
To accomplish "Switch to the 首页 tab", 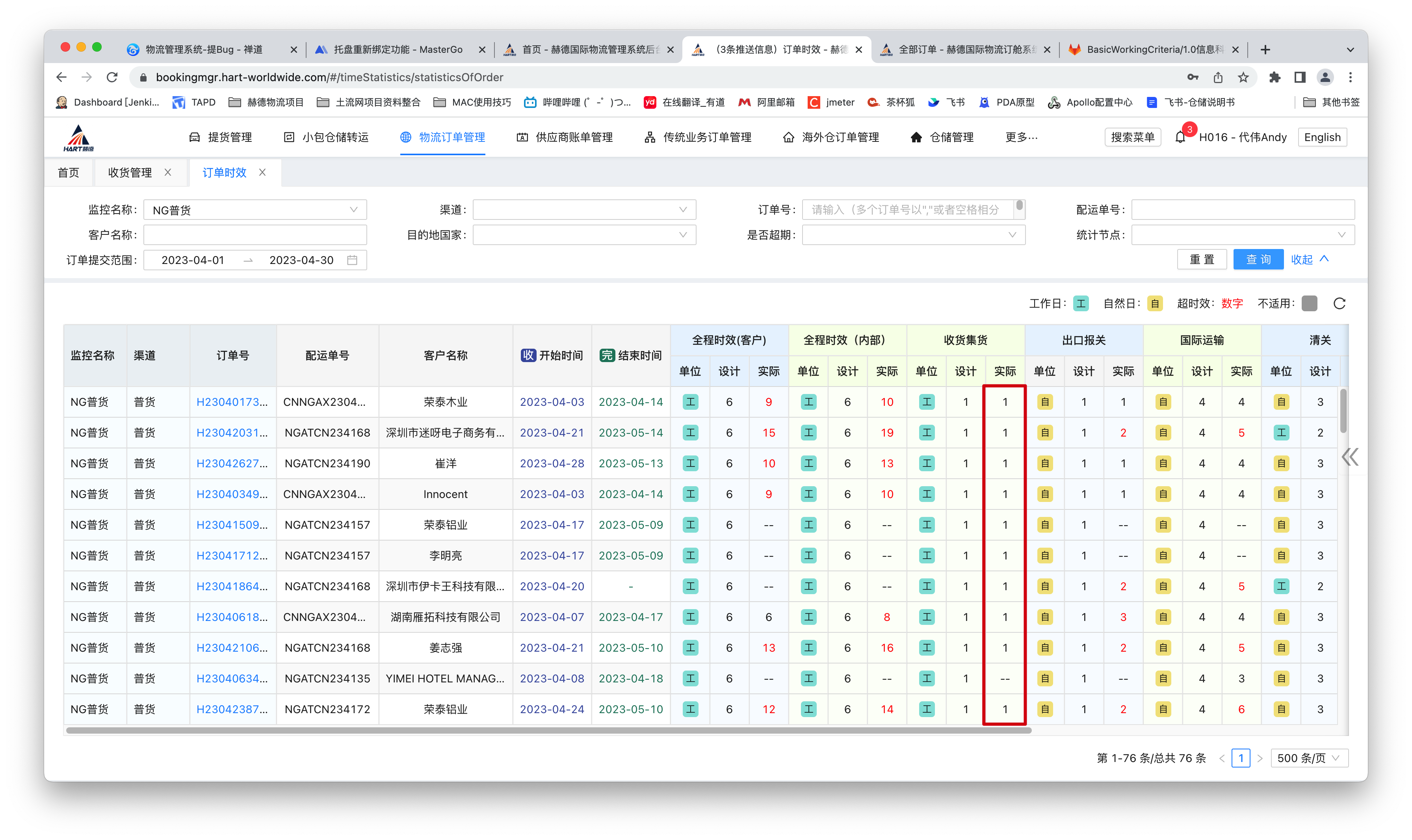I will 69,173.
